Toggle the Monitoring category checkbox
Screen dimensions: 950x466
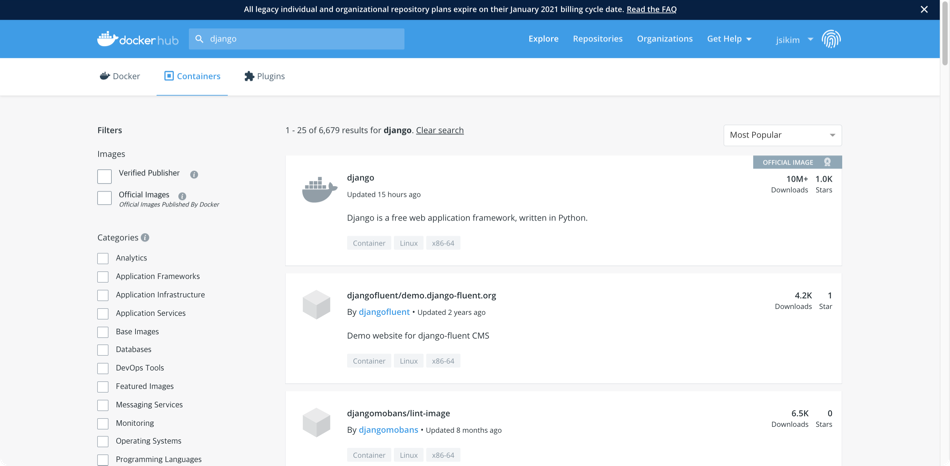point(103,424)
